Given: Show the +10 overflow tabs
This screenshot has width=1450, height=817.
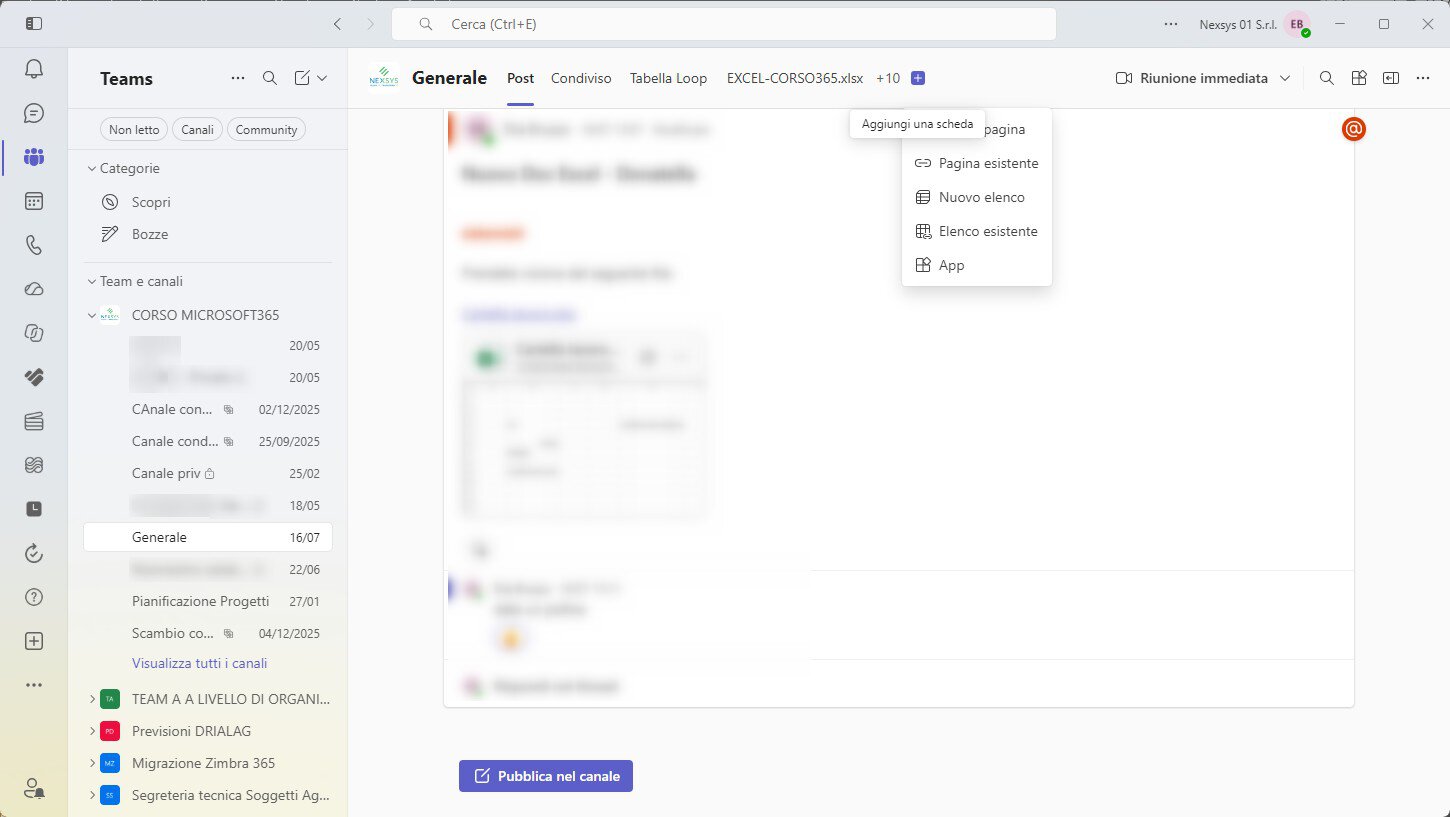Looking at the screenshot, I should (x=888, y=78).
